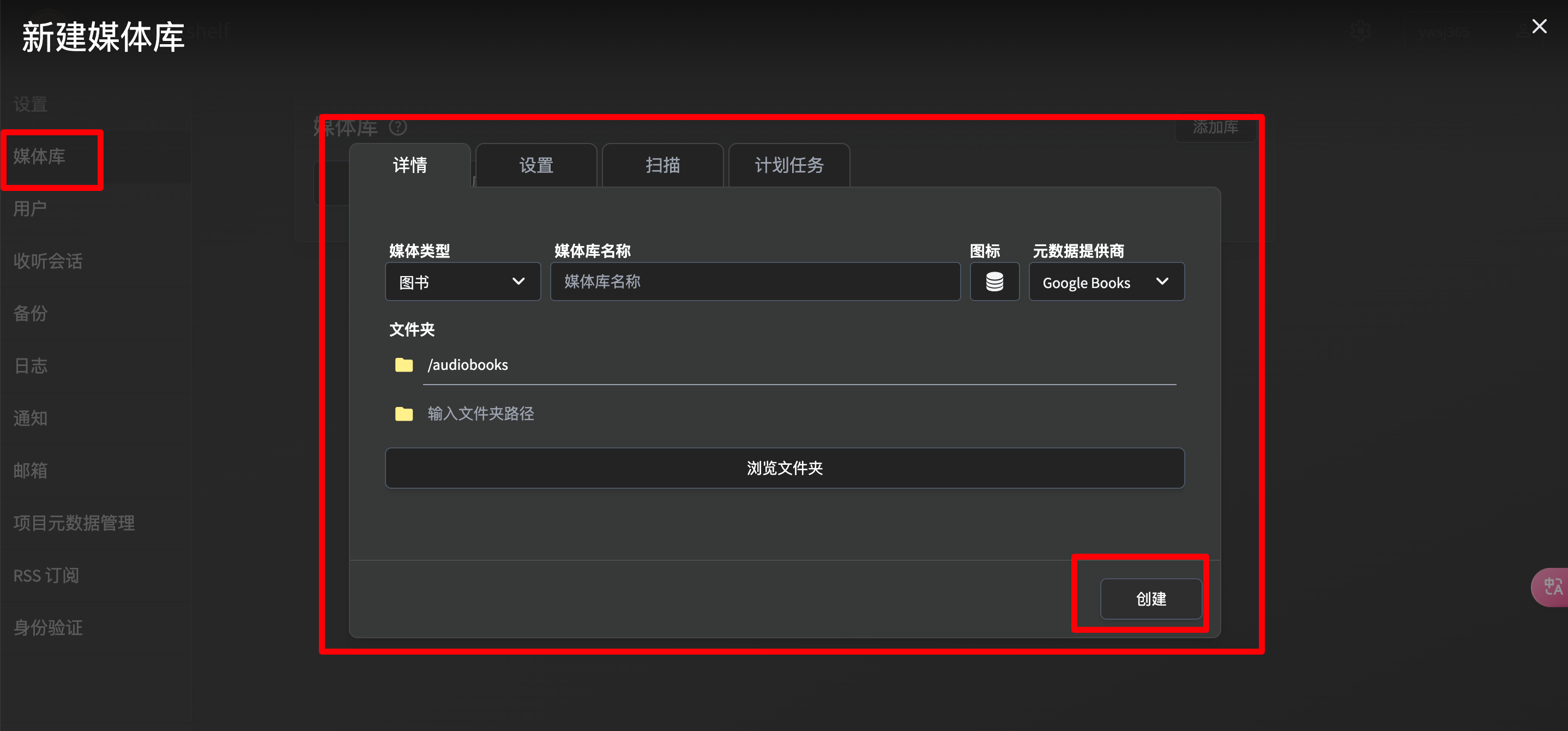This screenshot has width=1568, height=731.
Task: Switch to the 扫描 tab
Action: [x=662, y=165]
